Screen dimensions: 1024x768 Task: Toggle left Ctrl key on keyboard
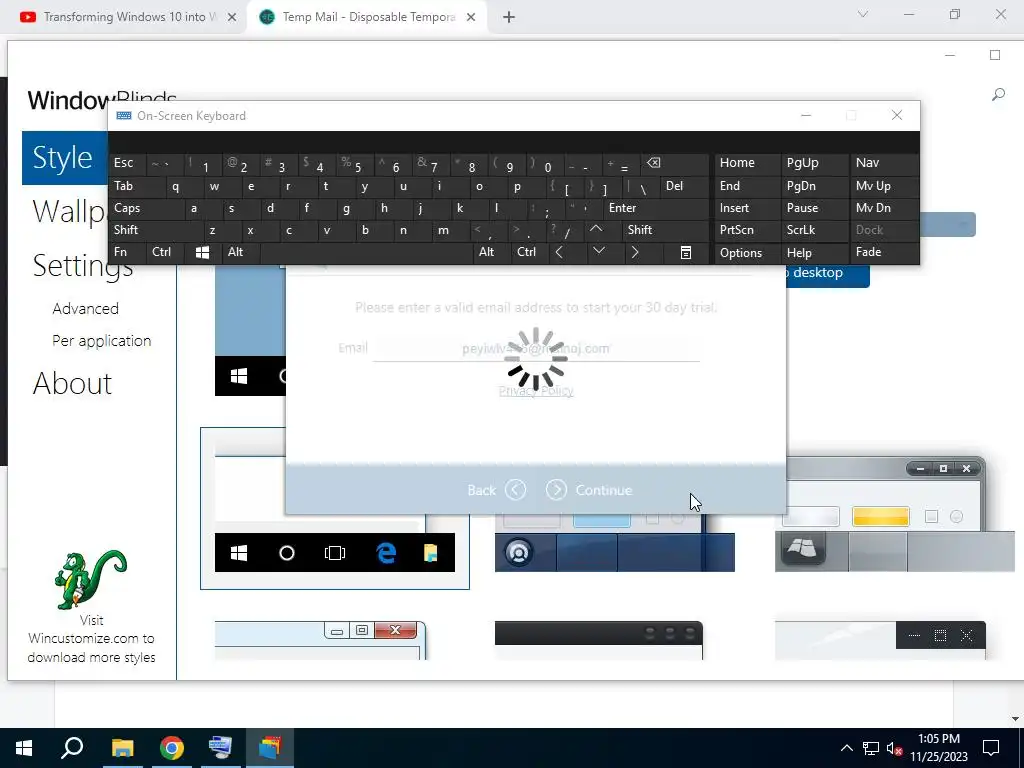(x=165, y=253)
